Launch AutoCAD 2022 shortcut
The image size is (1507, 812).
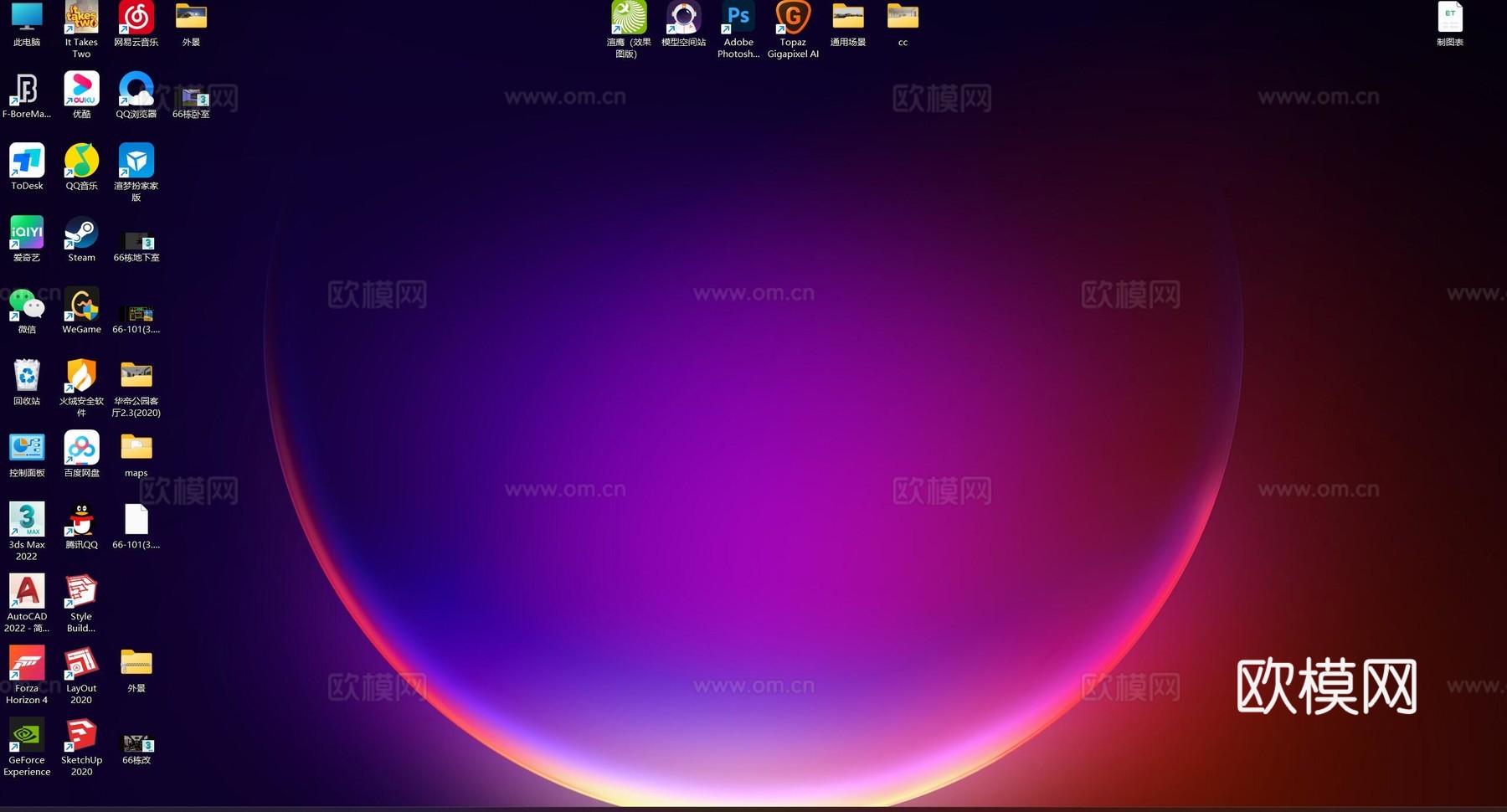tap(27, 592)
